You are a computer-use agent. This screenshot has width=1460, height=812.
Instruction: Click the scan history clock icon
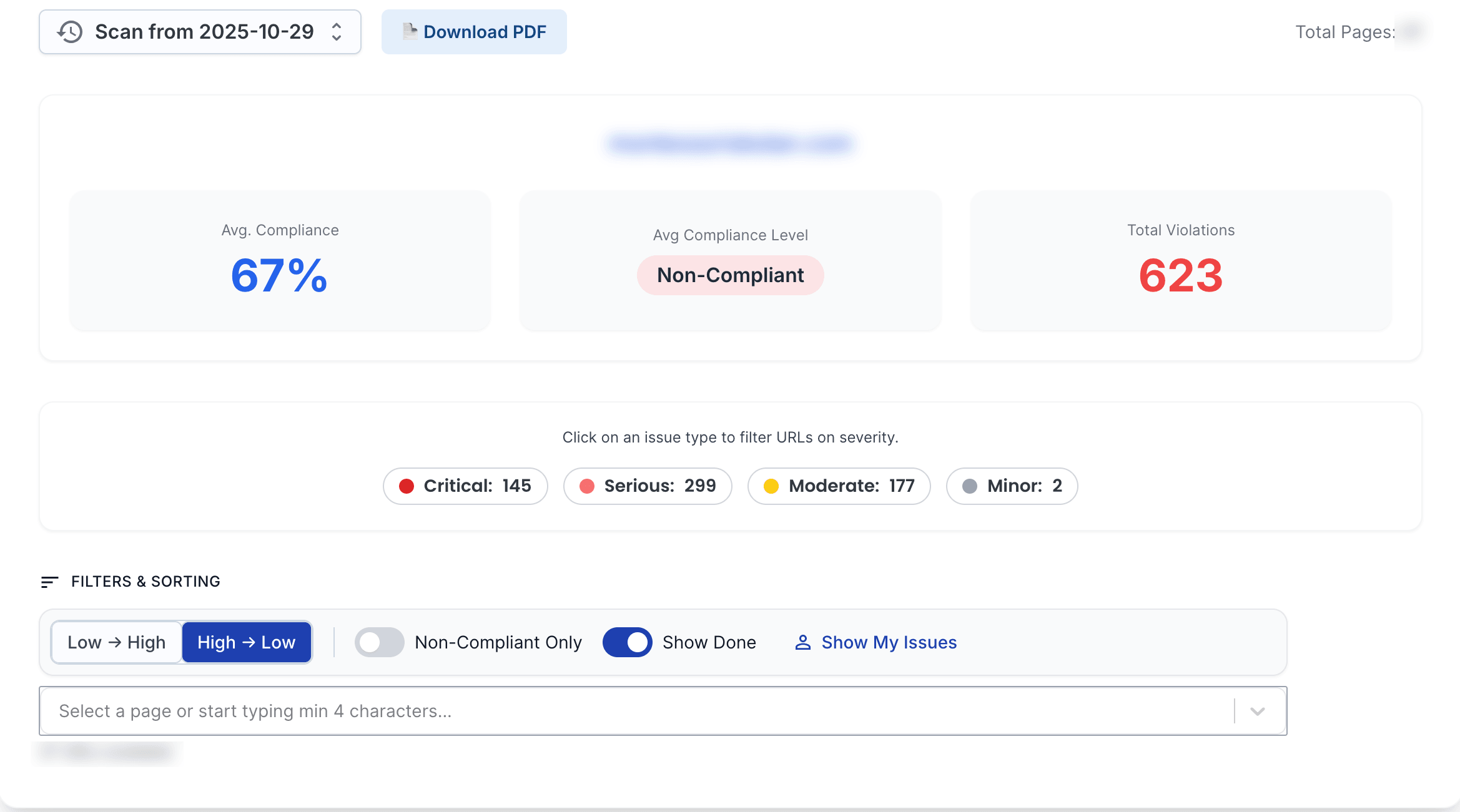(x=70, y=32)
